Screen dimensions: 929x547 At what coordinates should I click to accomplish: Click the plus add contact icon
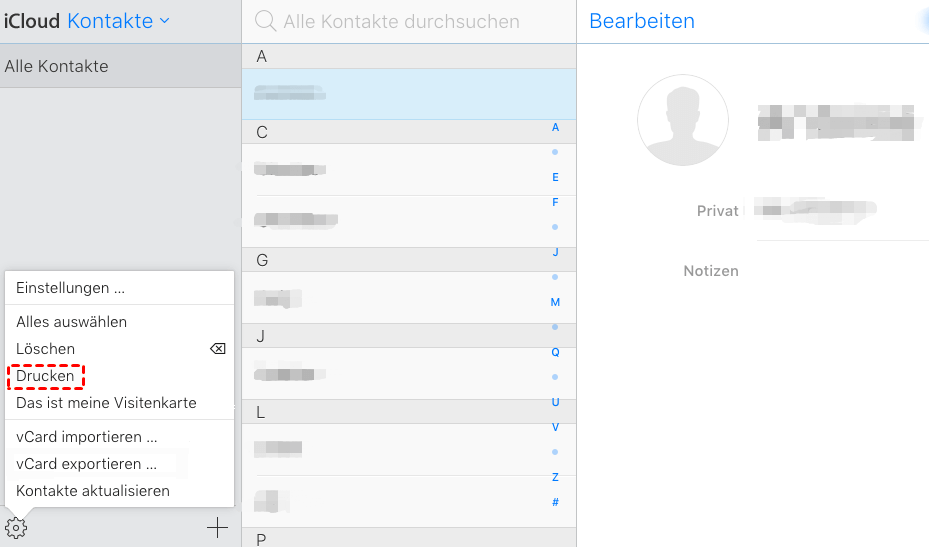pyautogui.click(x=217, y=528)
